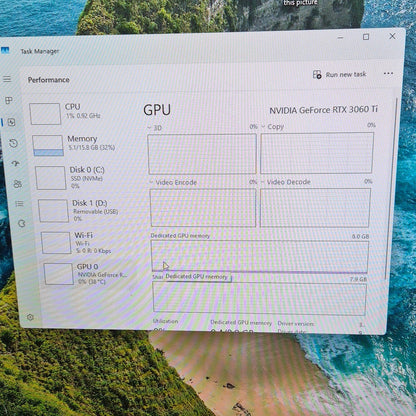The width and height of the screenshot is (416, 416).
Task: Open the Services page icon
Action: point(22,223)
